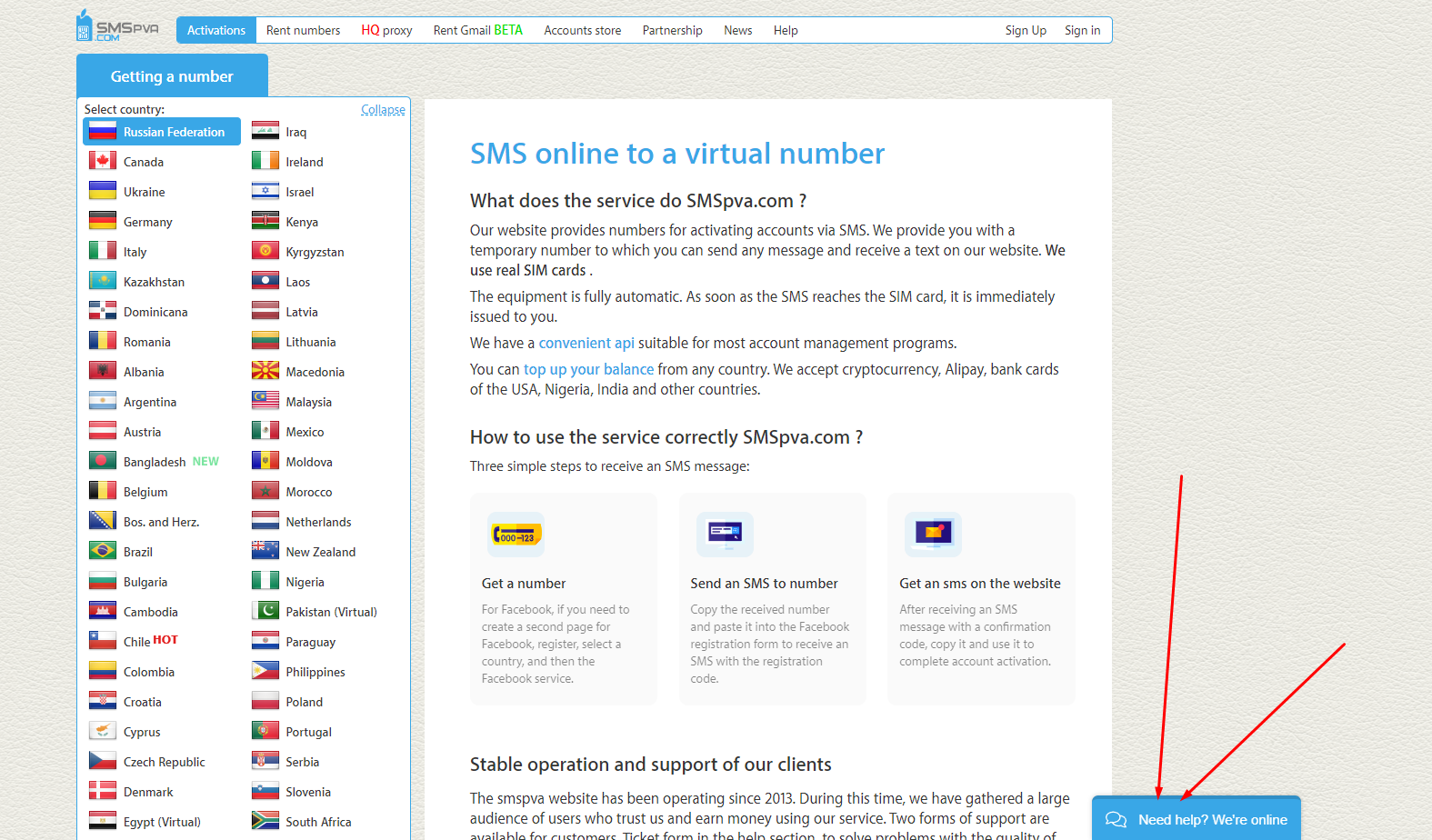
Task: Select the Kazakhstan flag icon
Action: (x=103, y=281)
